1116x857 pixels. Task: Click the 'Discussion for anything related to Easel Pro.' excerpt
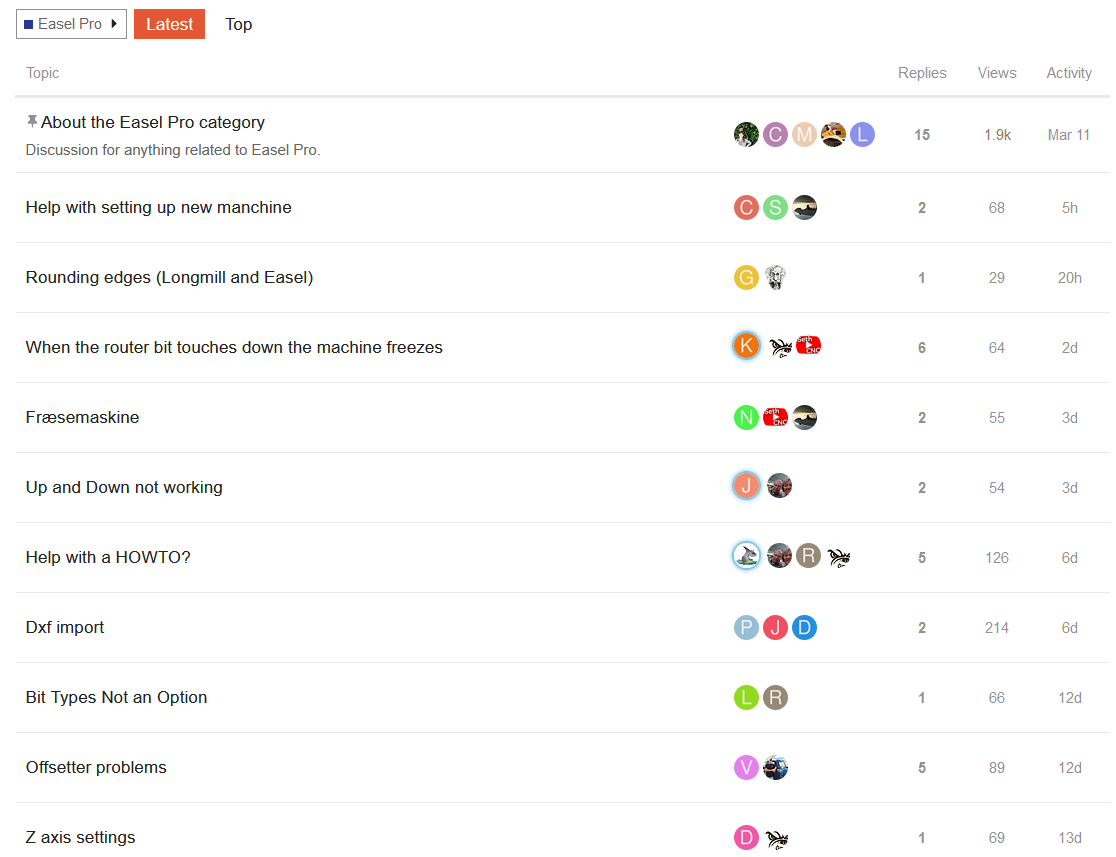click(x=173, y=149)
